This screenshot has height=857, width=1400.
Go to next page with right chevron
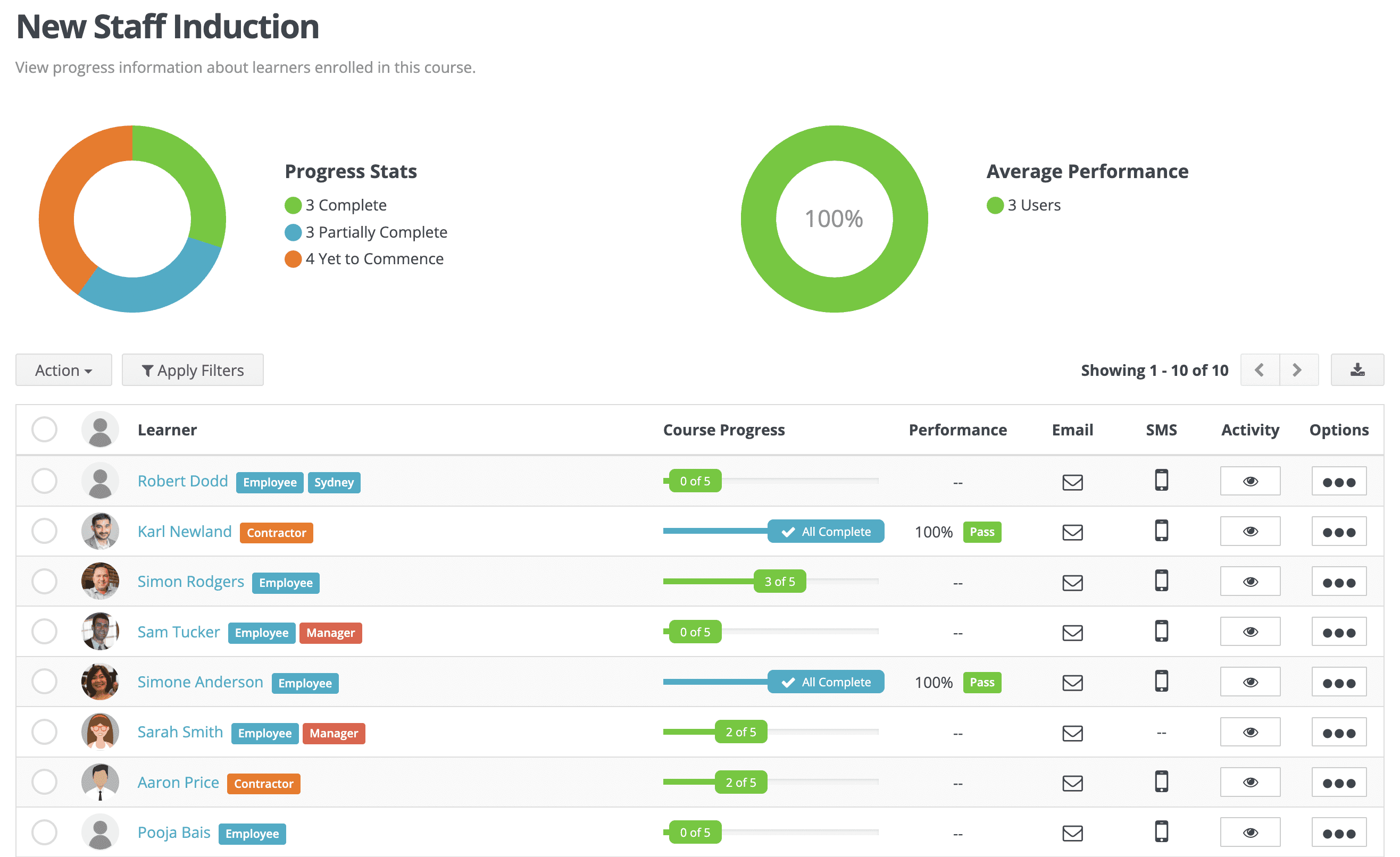pos(1298,369)
